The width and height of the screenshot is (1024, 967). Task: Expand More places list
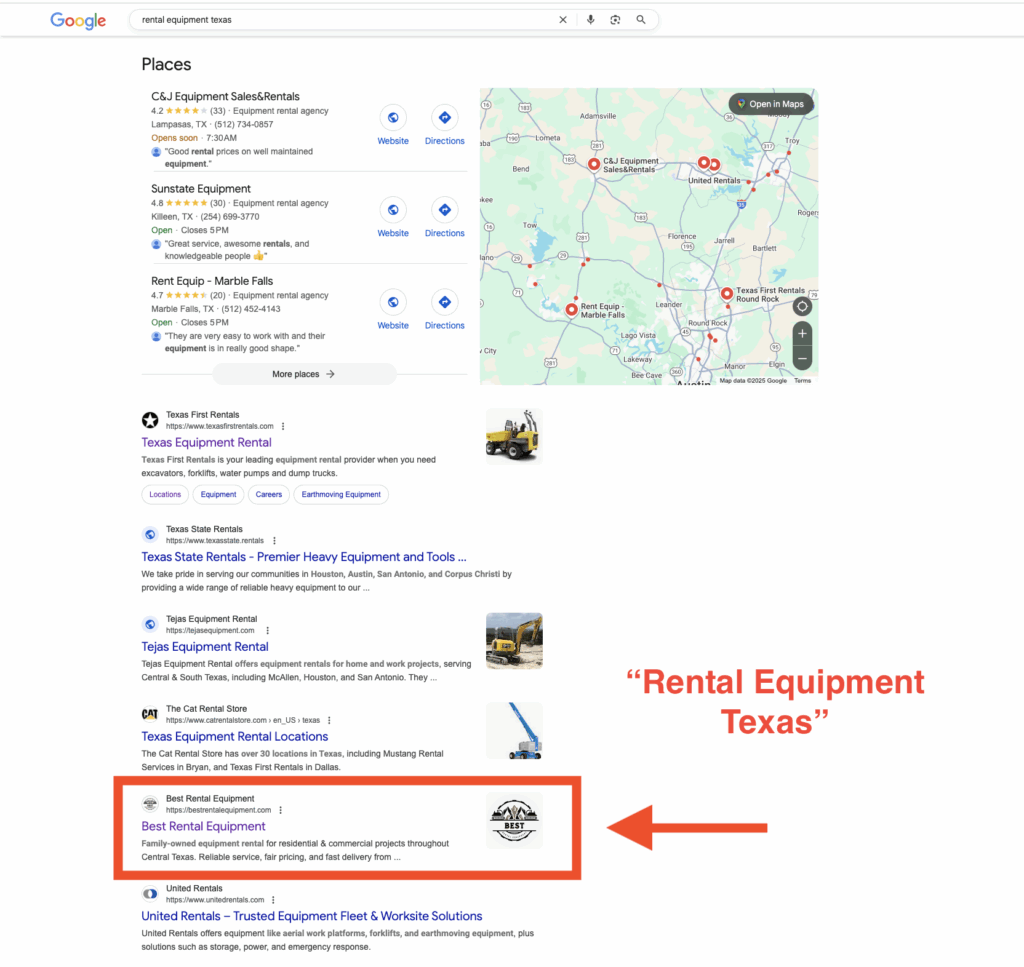tap(304, 374)
